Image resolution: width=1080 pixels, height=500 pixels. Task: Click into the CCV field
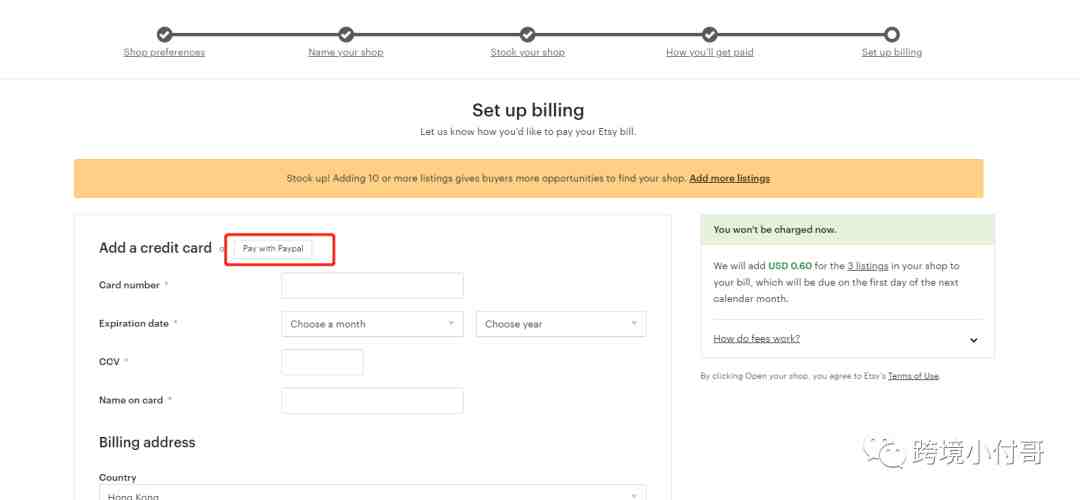point(322,362)
